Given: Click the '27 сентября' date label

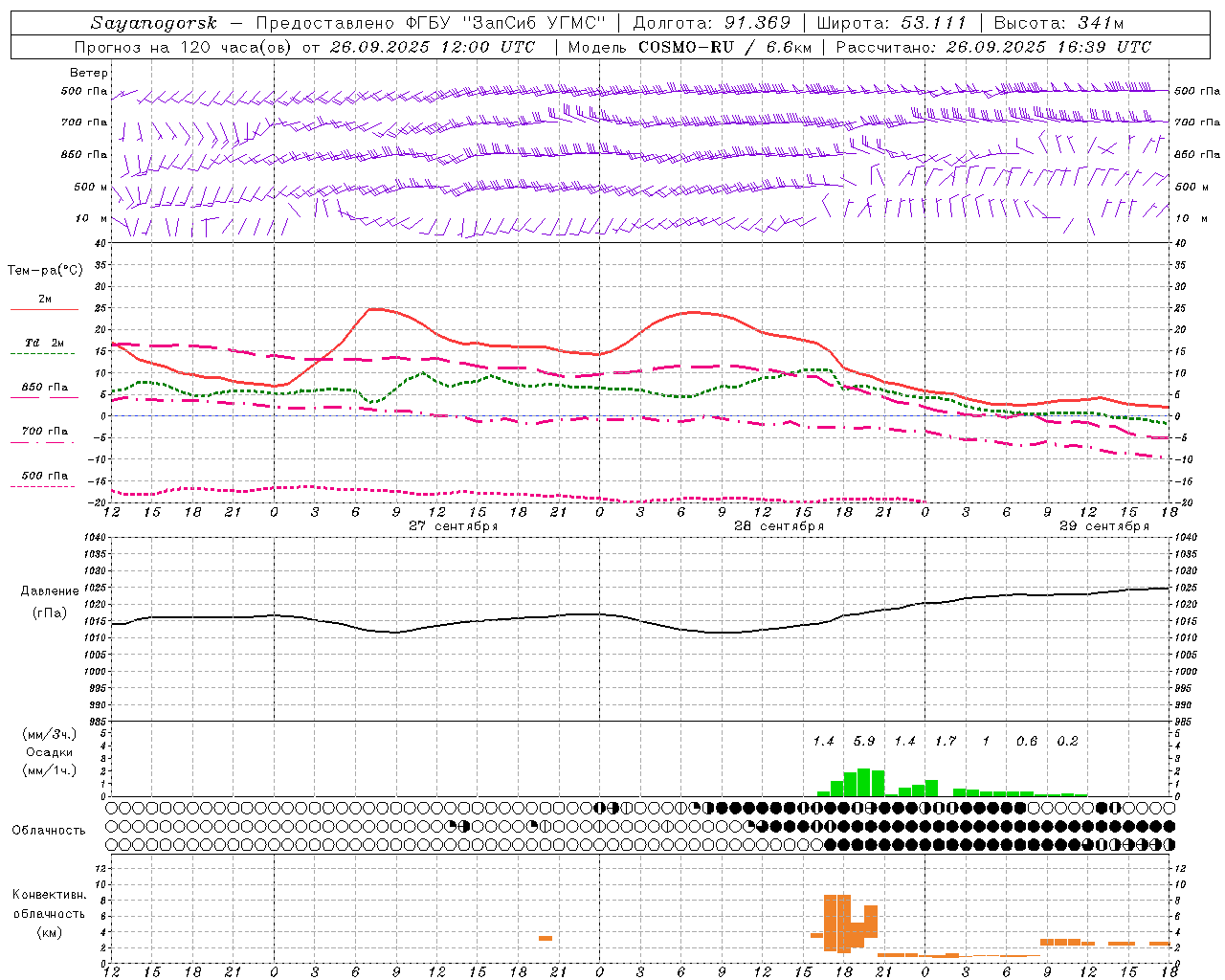Looking at the screenshot, I should [x=453, y=526].
